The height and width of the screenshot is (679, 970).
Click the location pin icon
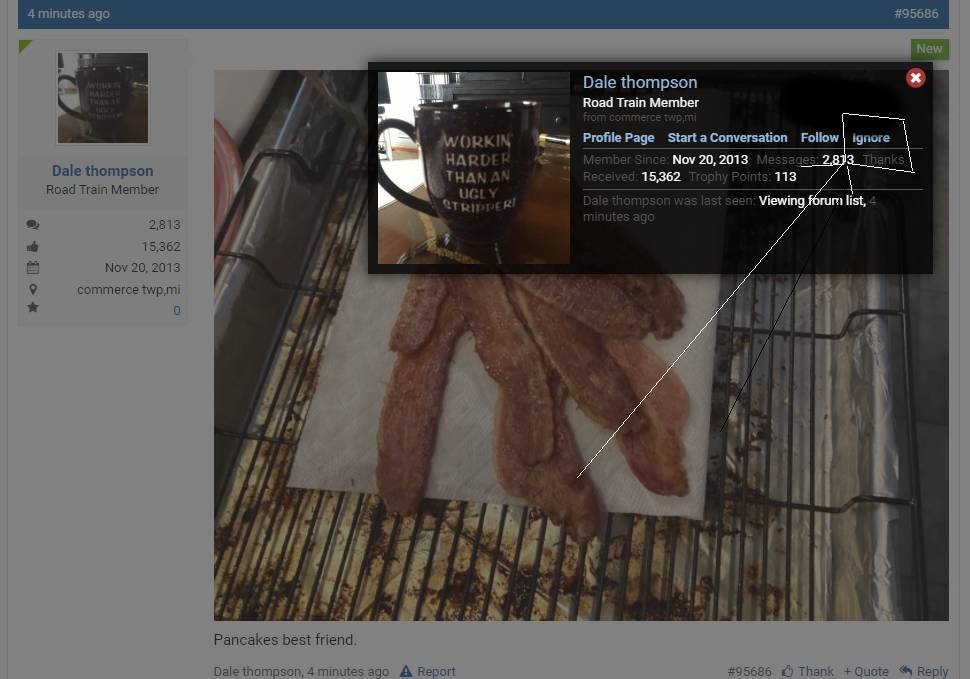[33, 290]
